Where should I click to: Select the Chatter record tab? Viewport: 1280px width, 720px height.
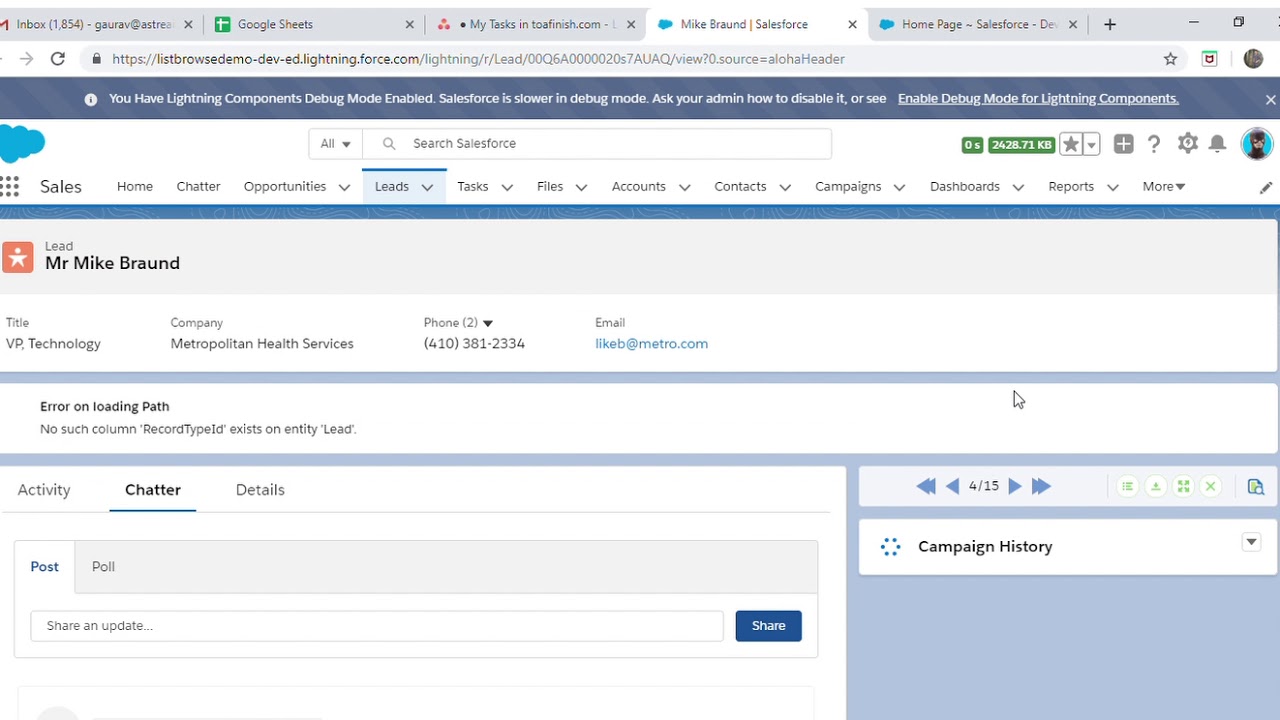click(x=153, y=489)
